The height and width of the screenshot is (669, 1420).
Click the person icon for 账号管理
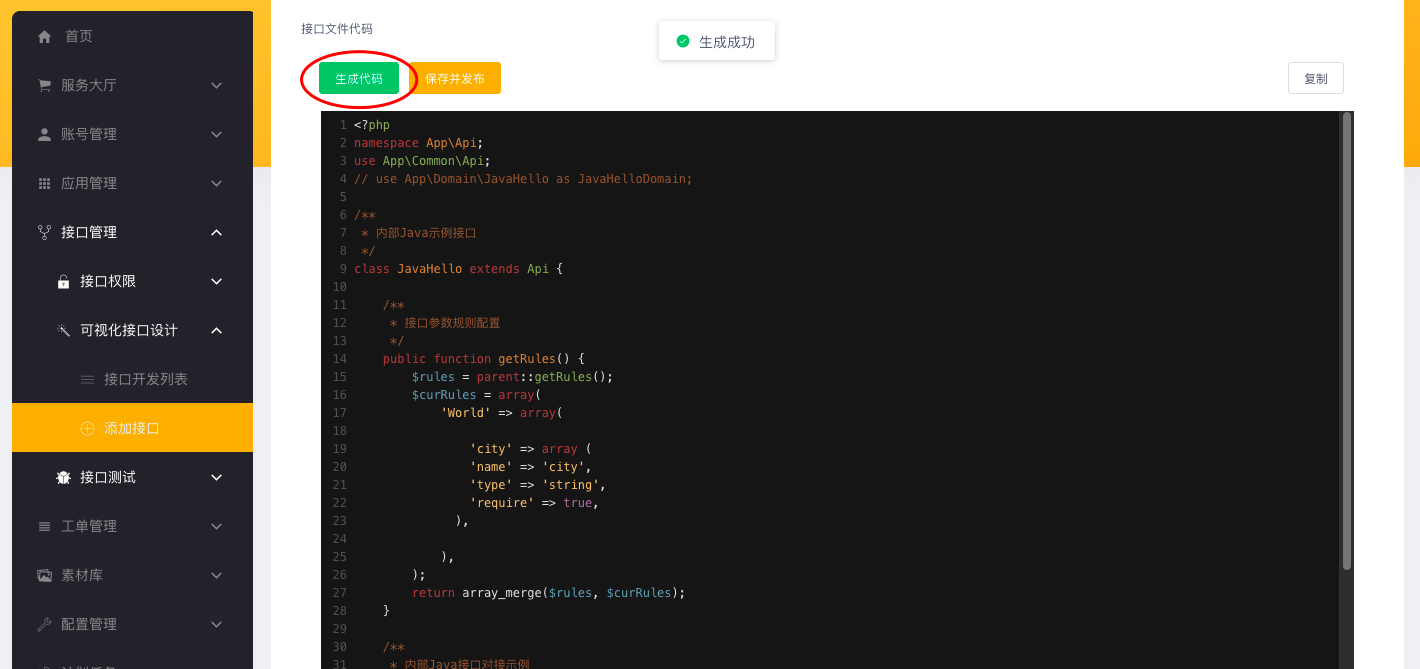pos(44,134)
